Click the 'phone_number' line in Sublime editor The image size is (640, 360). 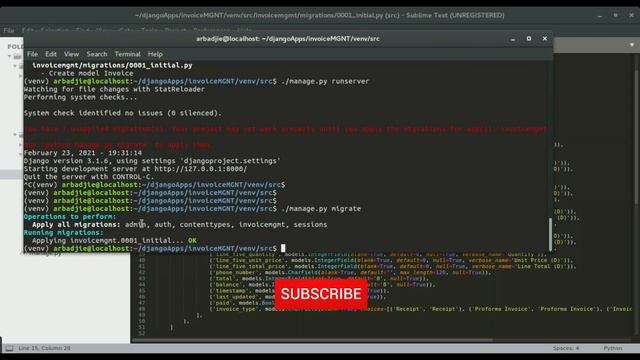(350, 272)
